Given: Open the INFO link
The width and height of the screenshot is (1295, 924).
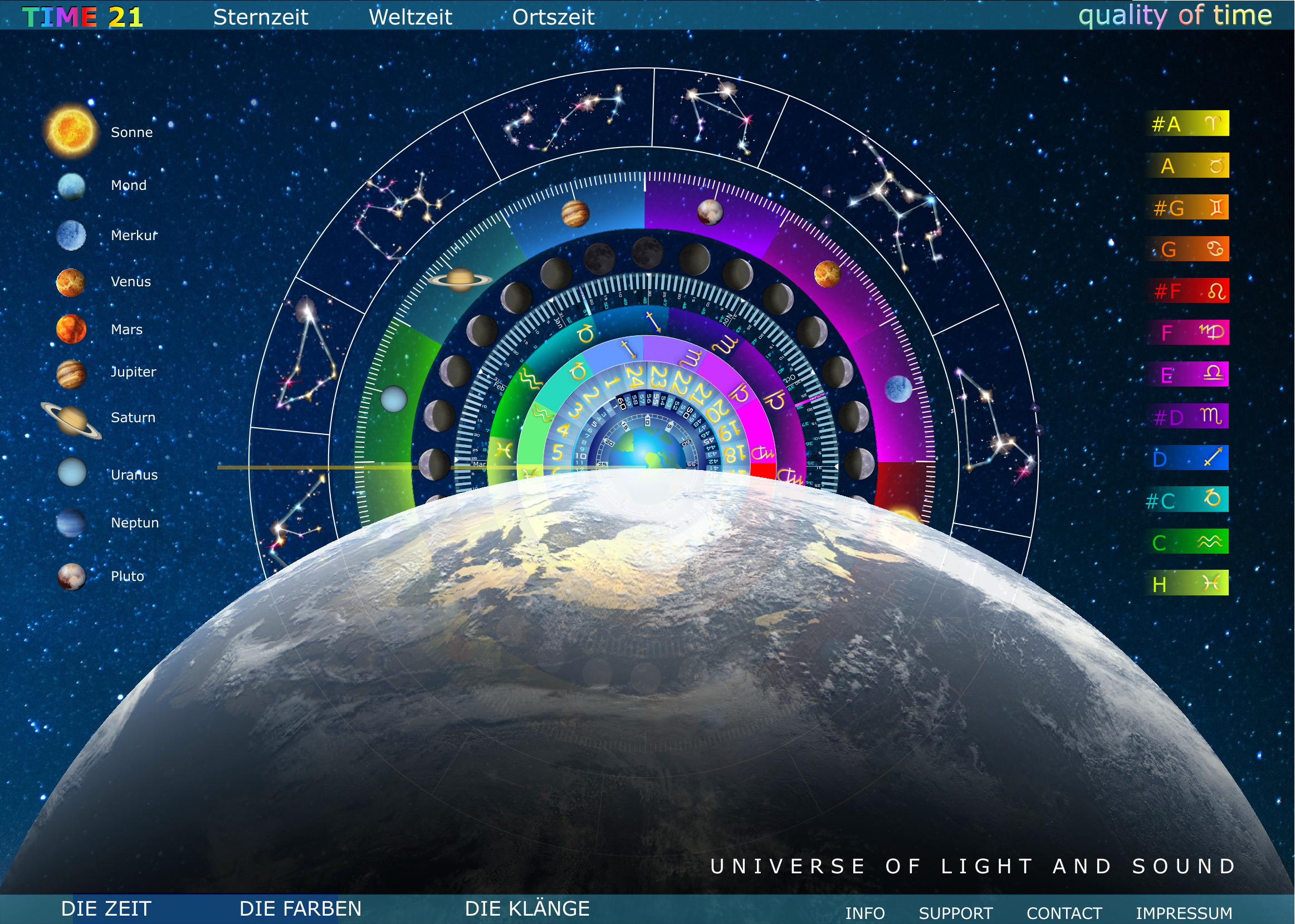Looking at the screenshot, I should [x=865, y=913].
